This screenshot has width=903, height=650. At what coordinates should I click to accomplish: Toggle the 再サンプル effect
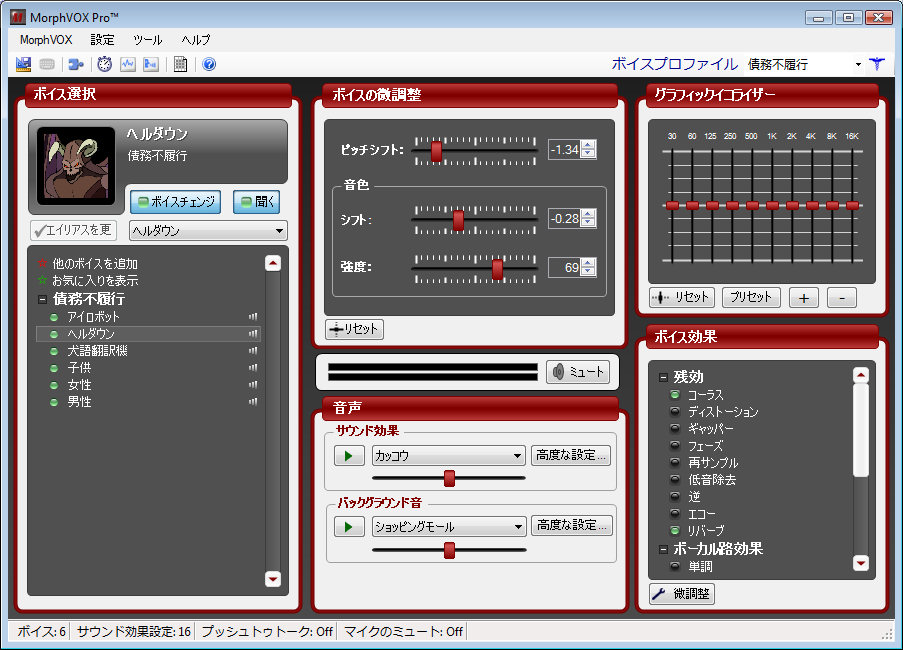[676, 462]
